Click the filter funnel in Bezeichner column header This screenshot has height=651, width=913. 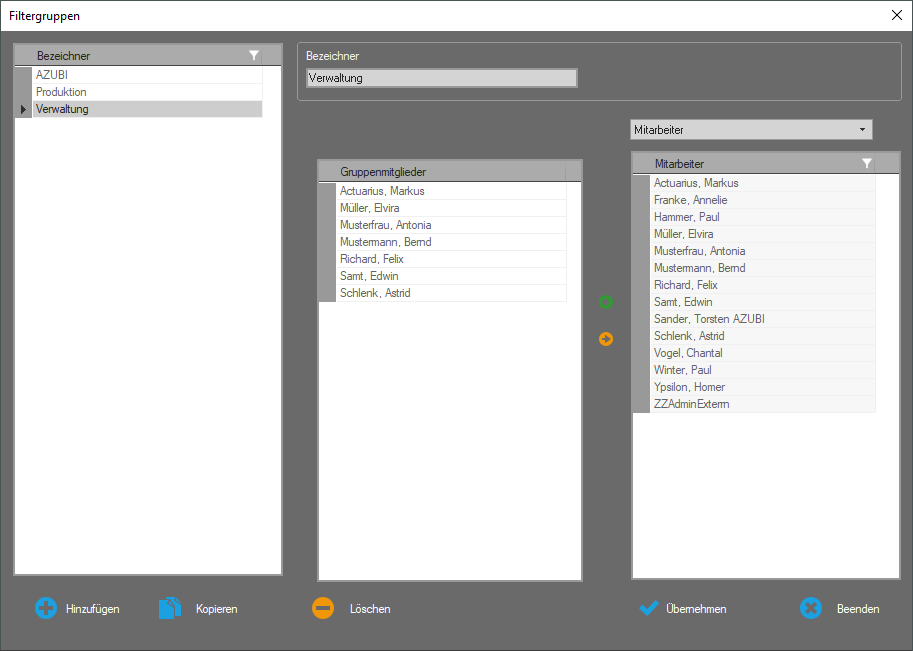(254, 56)
